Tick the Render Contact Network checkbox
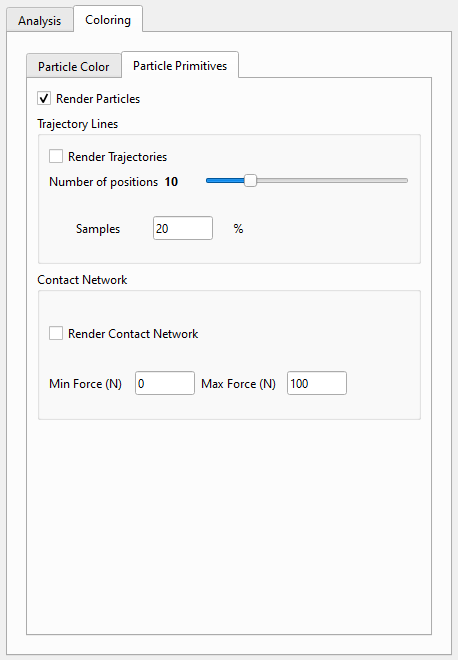 (x=56, y=333)
